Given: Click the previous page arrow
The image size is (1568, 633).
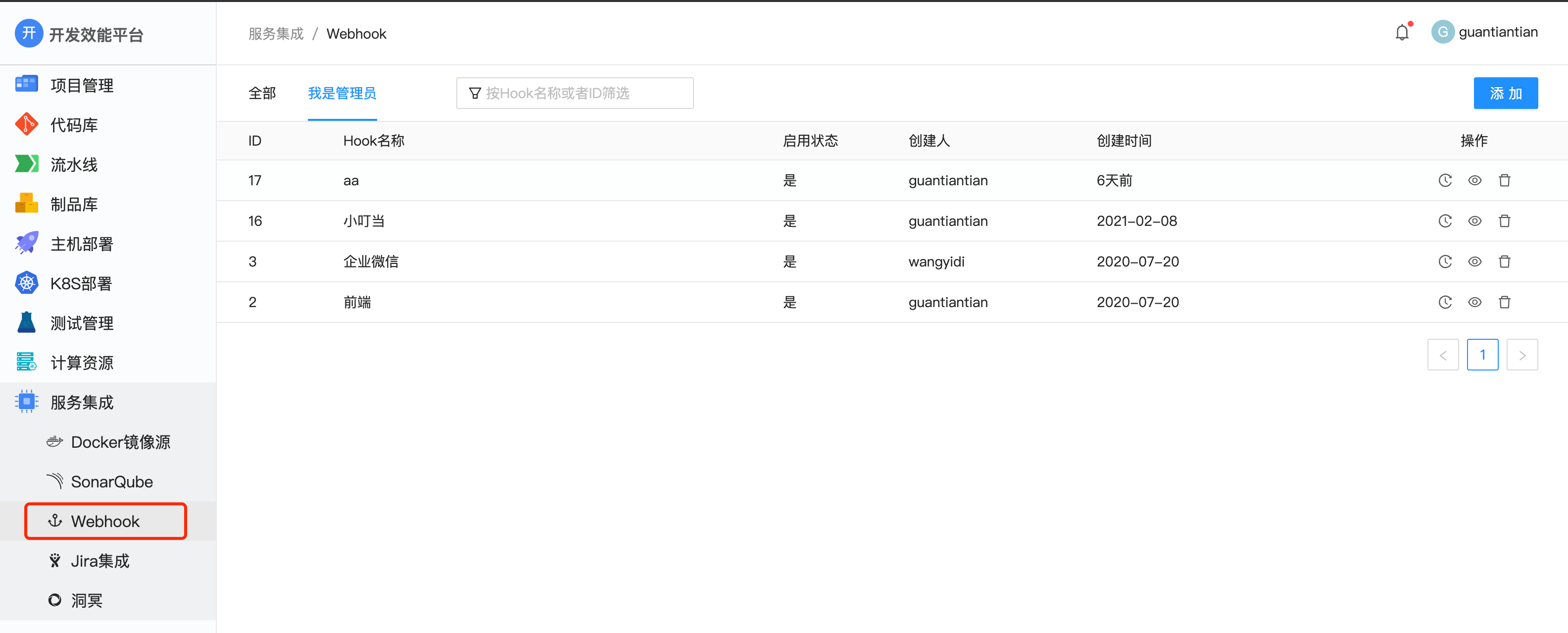Looking at the screenshot, I should pos(1443,355).
